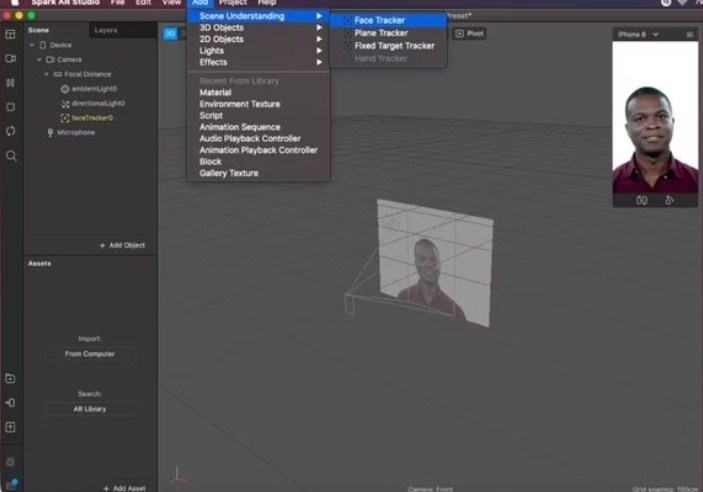Collapse the Device tree node

(32, 45)
